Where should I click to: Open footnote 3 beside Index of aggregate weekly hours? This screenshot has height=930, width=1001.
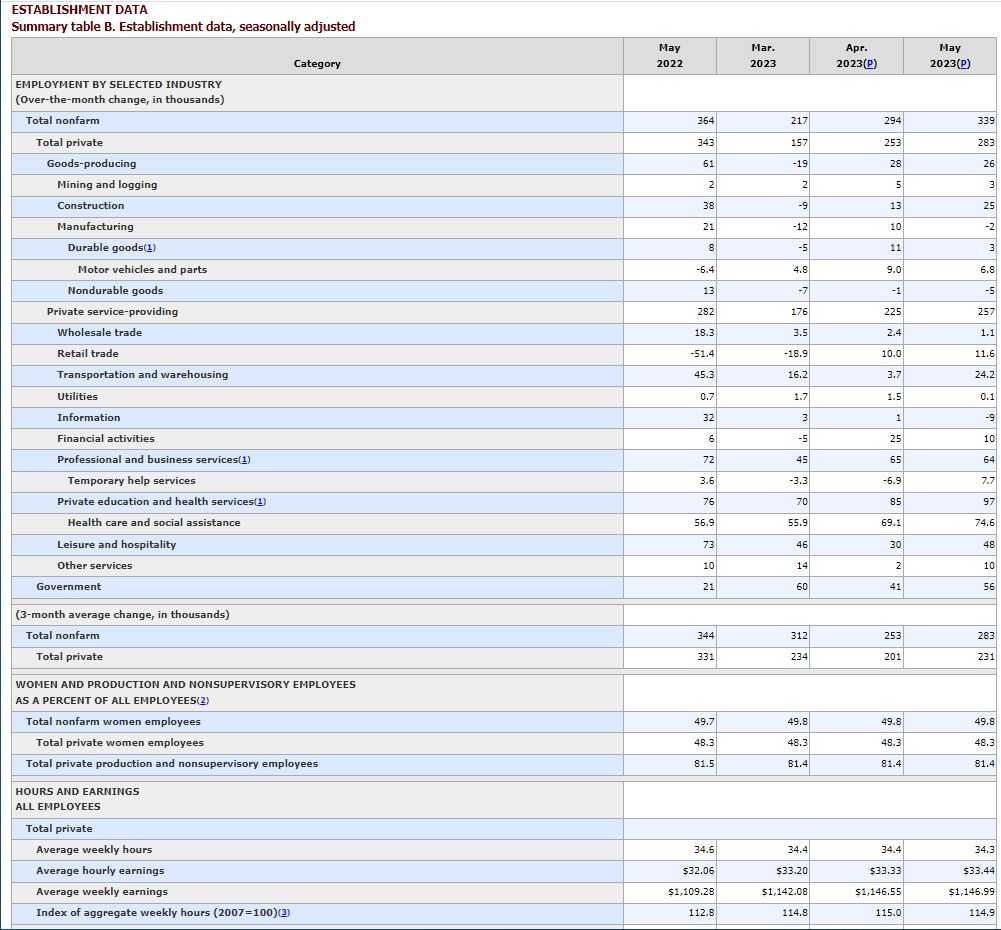tap(285, 913)
